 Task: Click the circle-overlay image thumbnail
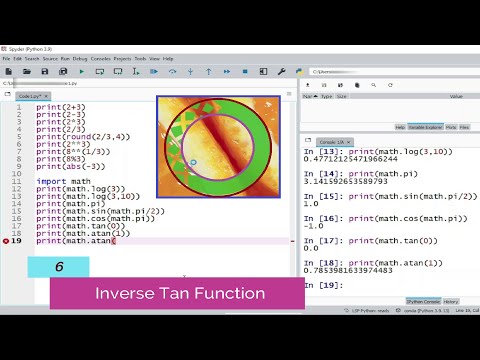[x=218, y=147]
